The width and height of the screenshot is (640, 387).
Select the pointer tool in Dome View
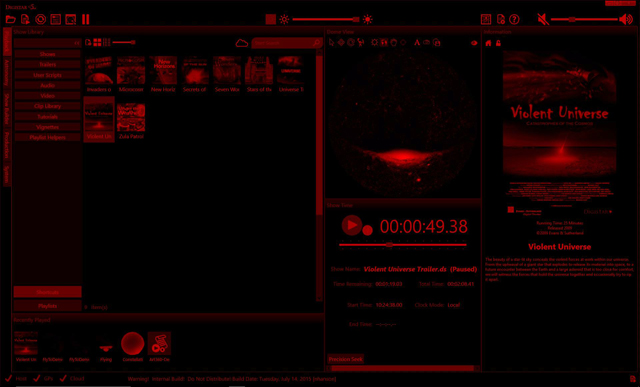(331, 42)
